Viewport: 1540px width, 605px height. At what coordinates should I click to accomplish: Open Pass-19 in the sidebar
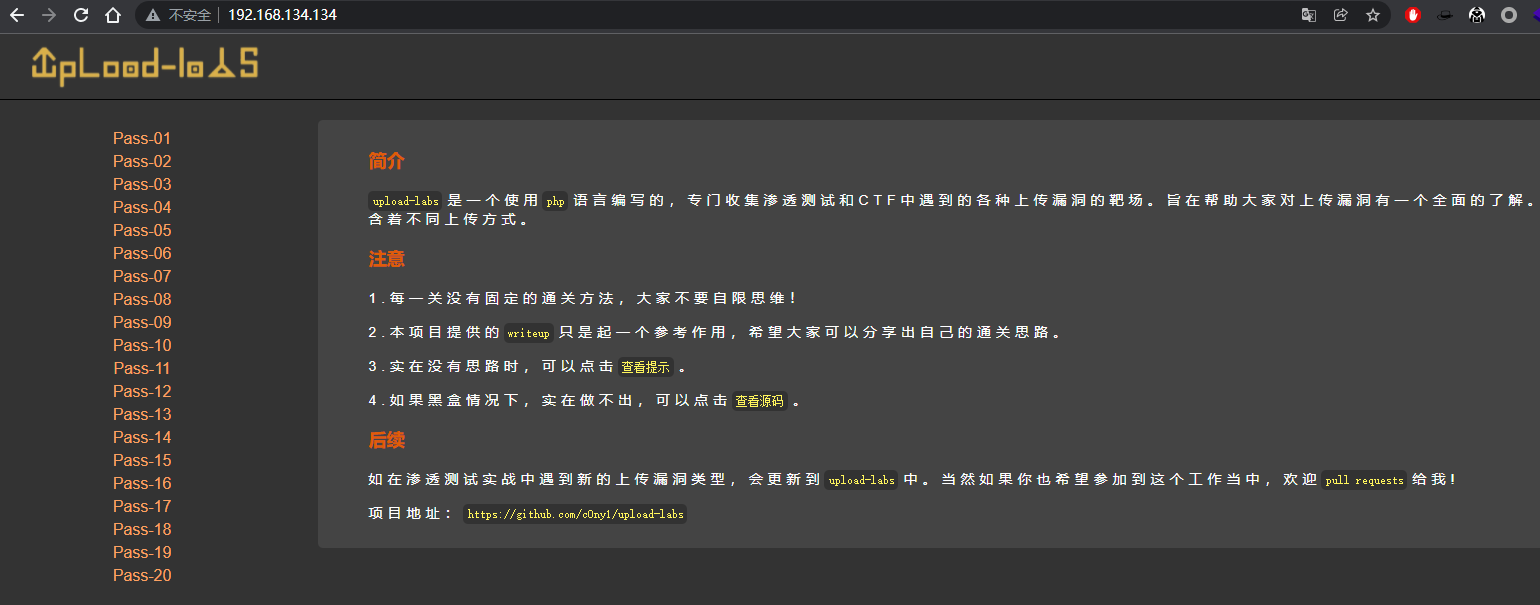point(142,552)
